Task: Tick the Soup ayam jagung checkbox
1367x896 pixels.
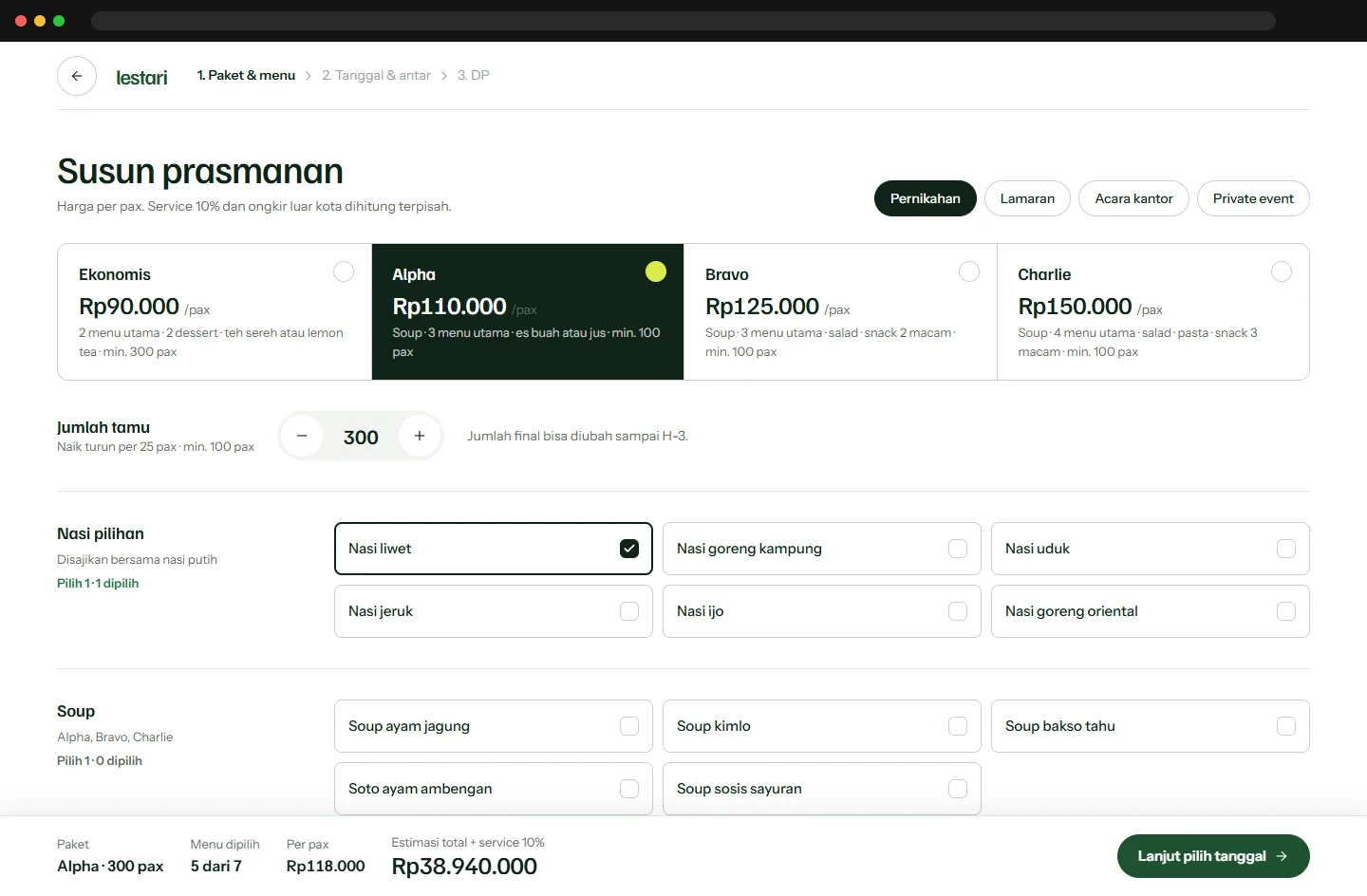Action: (x=629, y=726)
